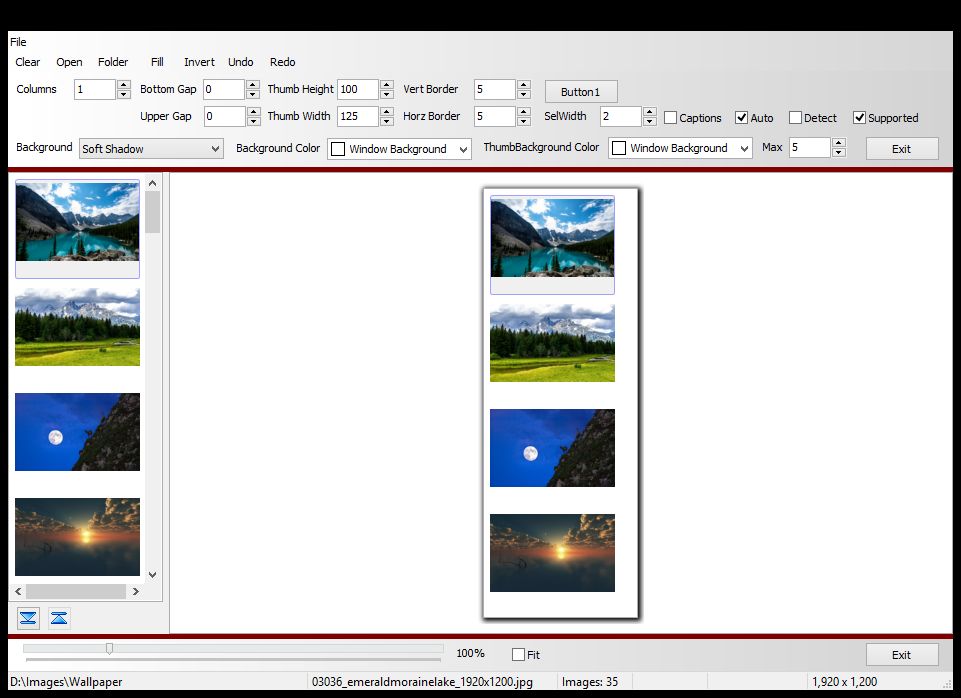This screenshot has width=961, height=698.
Task: Select the moon thumbnail in the left list
Action: pos(77,432)
